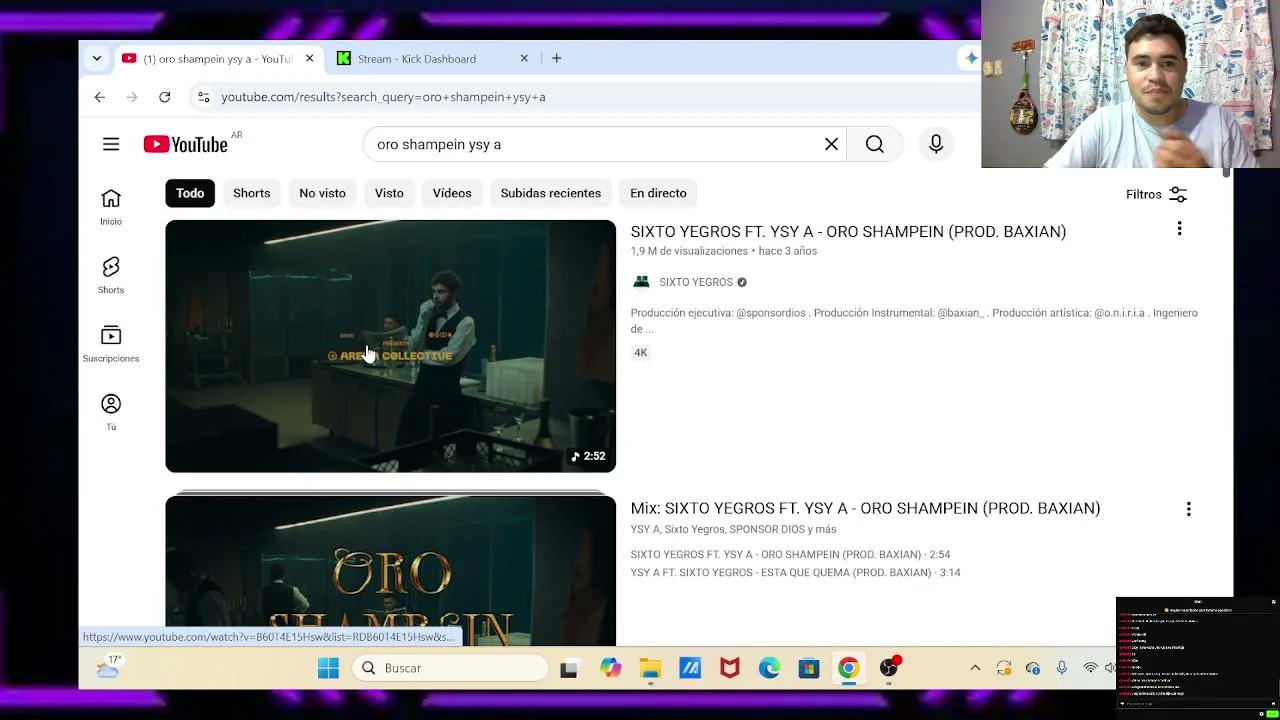Open File Explorer from the taskbar
Image resolution: width=1280 pixels, height=720 pixels.
[x=650, y=668]
